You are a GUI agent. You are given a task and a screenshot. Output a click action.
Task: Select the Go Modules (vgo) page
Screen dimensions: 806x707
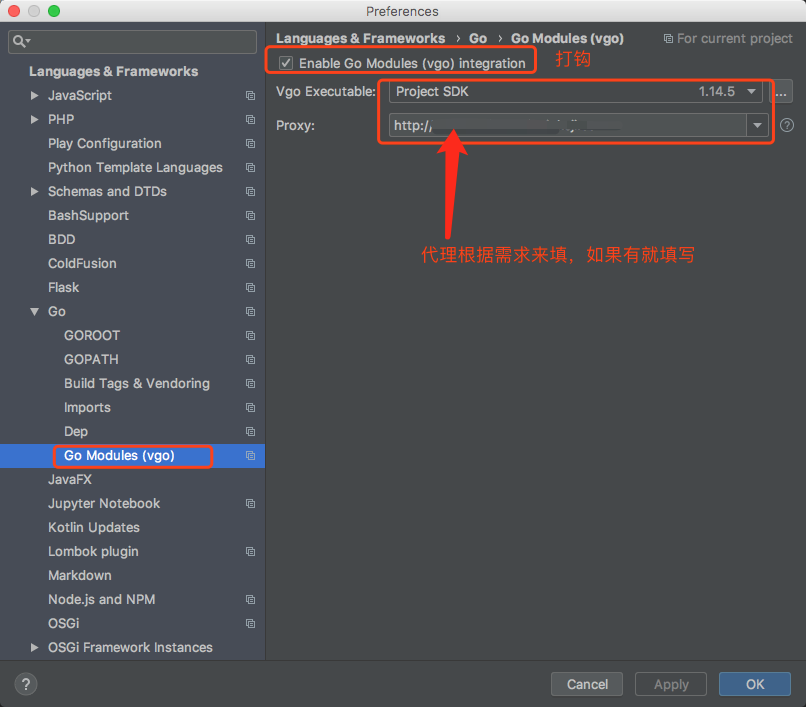click(119, 456)
